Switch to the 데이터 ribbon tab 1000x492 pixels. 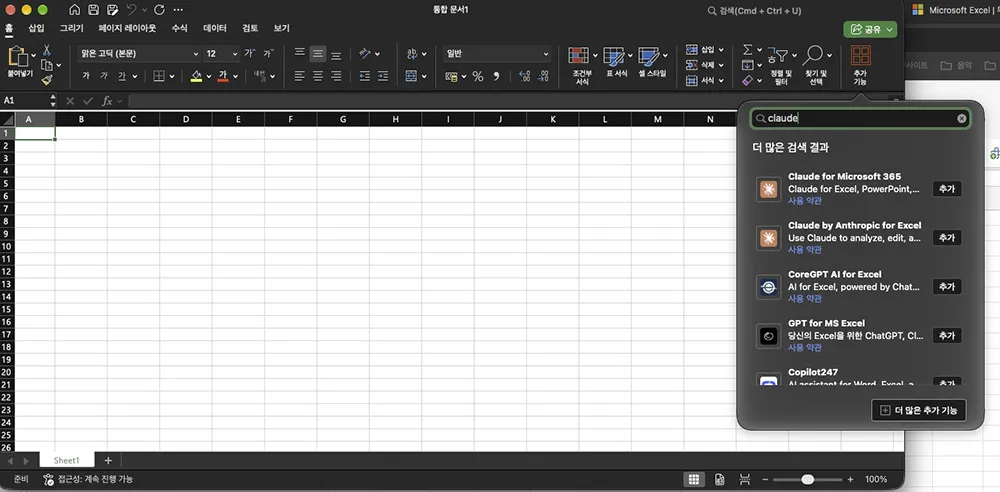pyautogui.click(x=215, y=28)
